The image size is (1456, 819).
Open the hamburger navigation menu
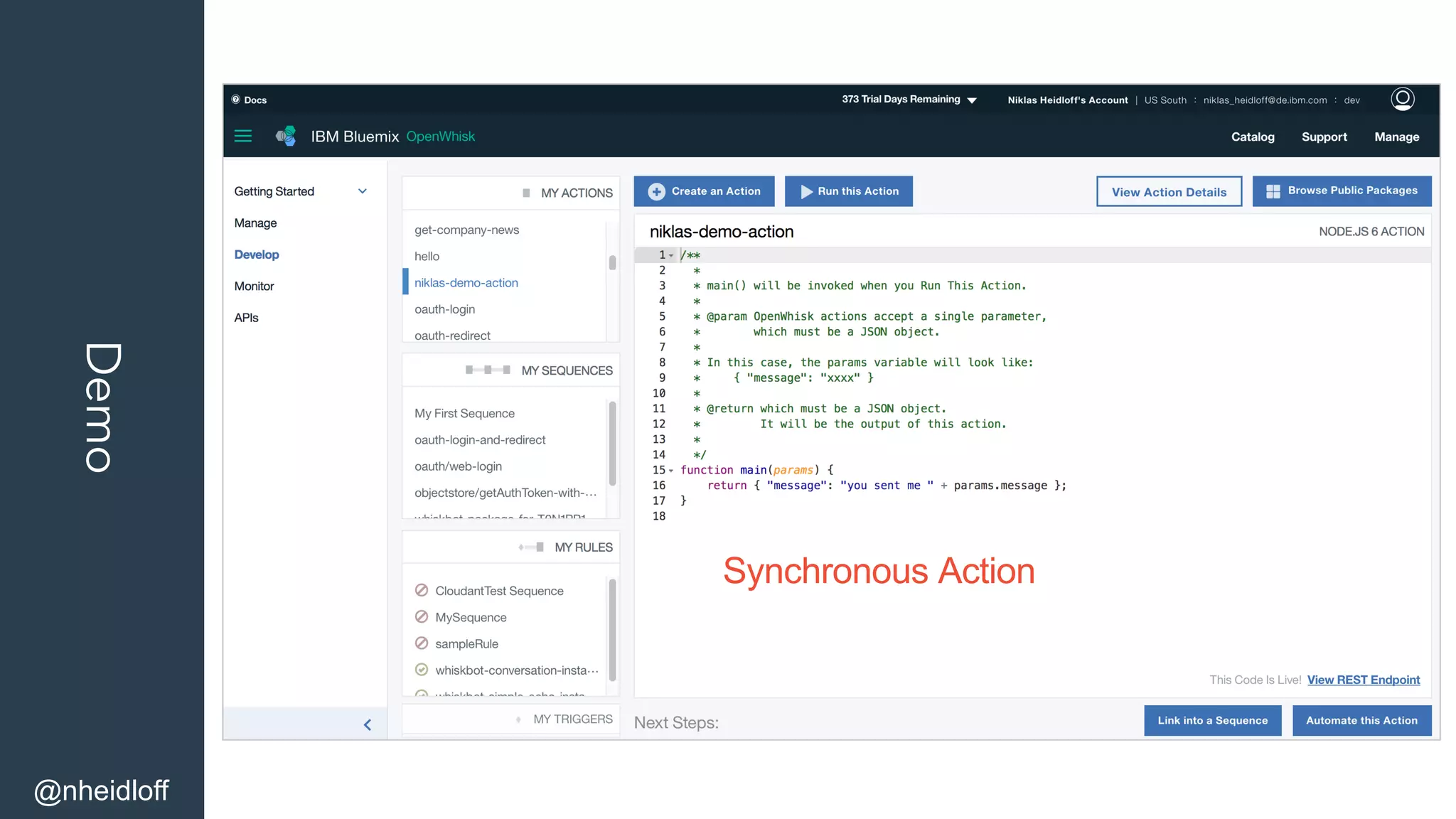[243, 136]
